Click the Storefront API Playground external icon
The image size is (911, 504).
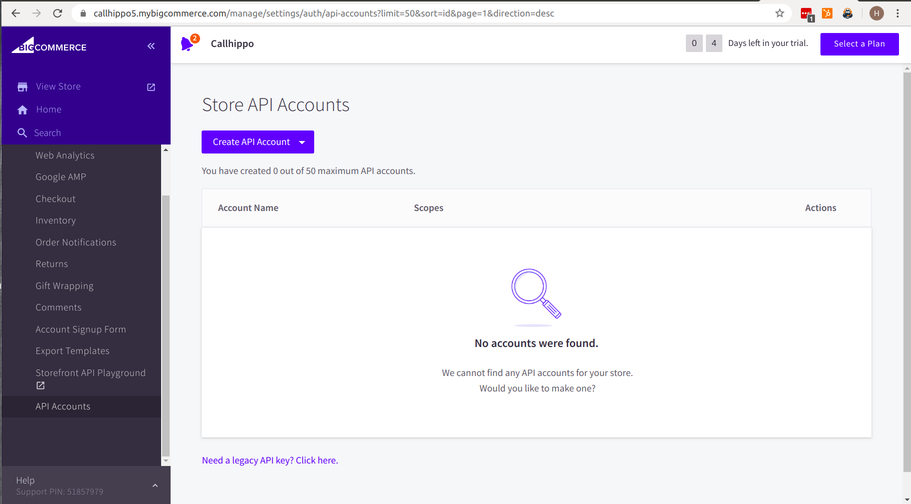(40, 385)
